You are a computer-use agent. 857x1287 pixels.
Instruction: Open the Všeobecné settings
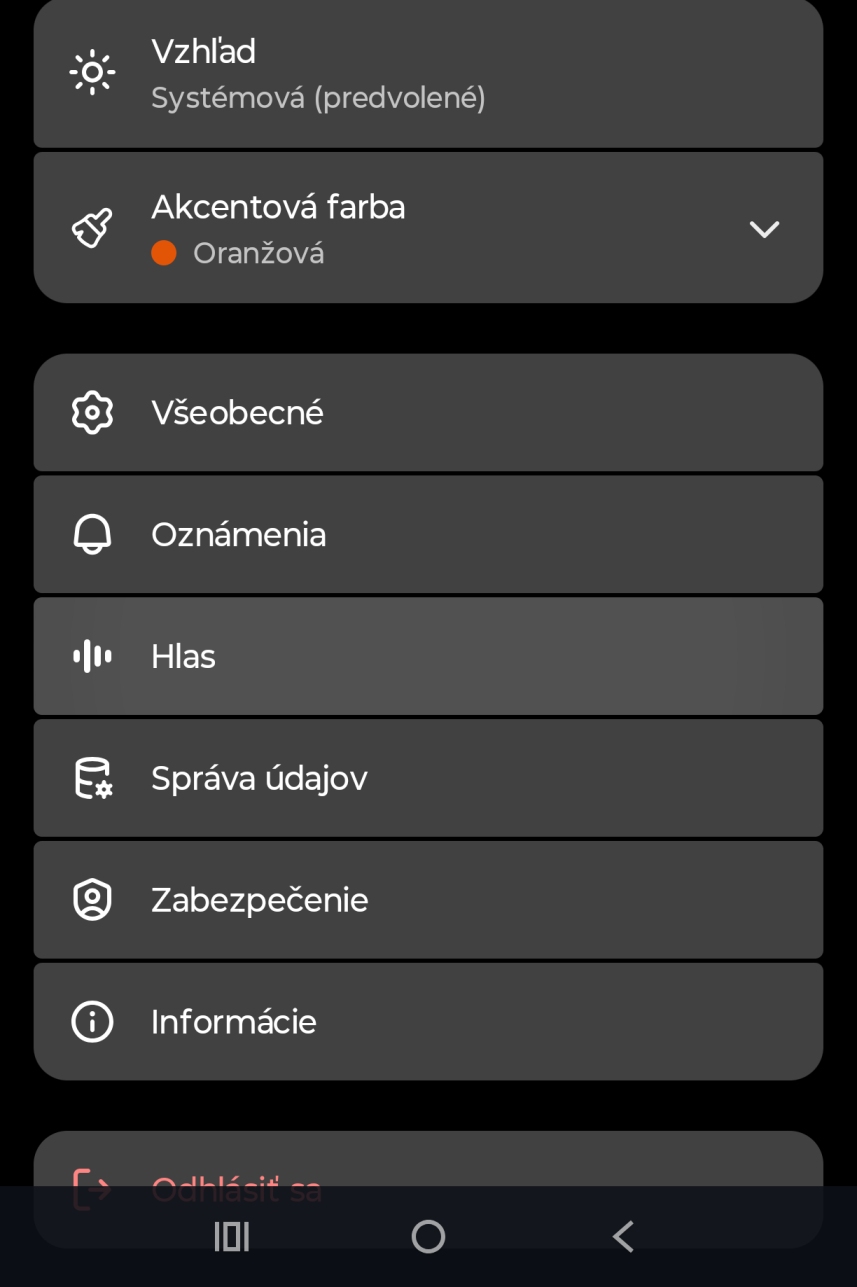428,412
